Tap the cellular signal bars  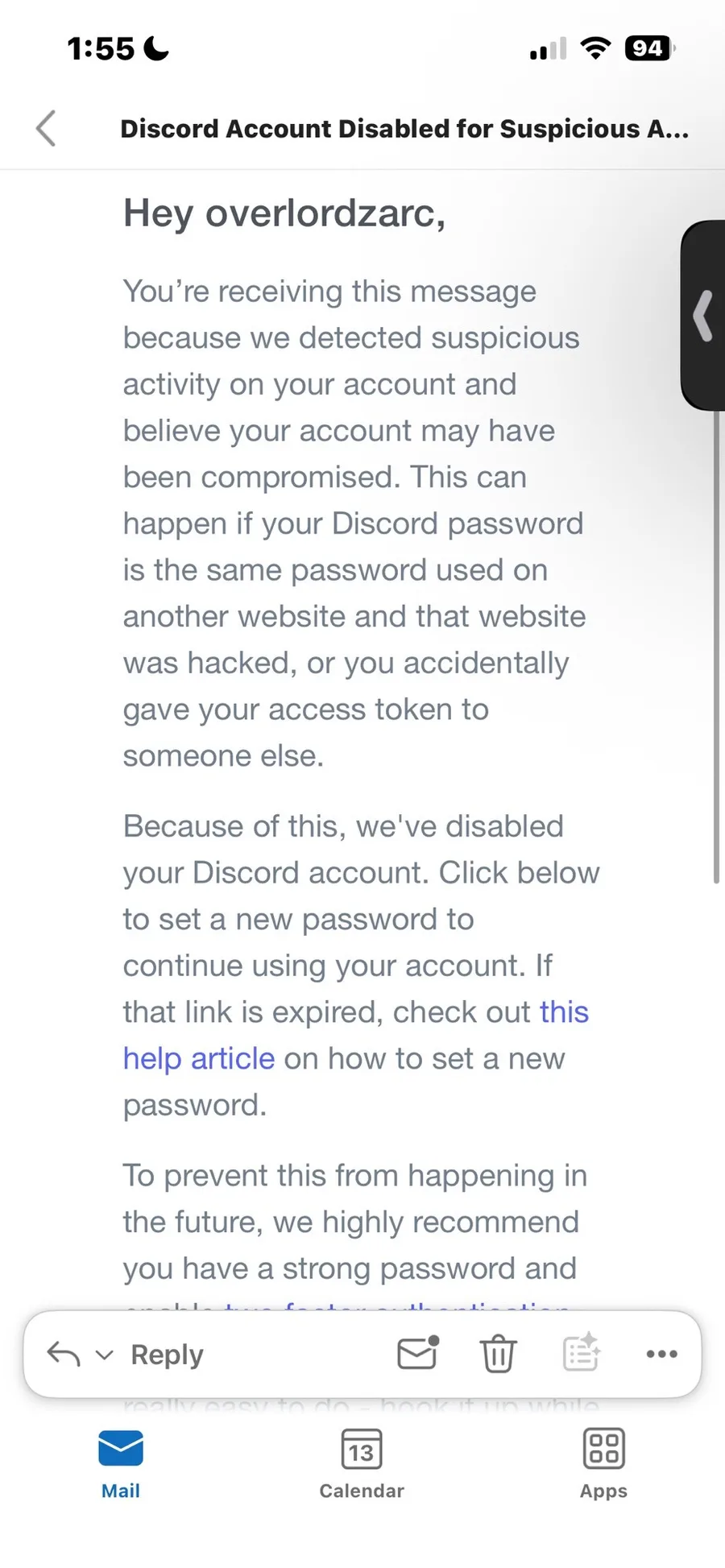548,50
